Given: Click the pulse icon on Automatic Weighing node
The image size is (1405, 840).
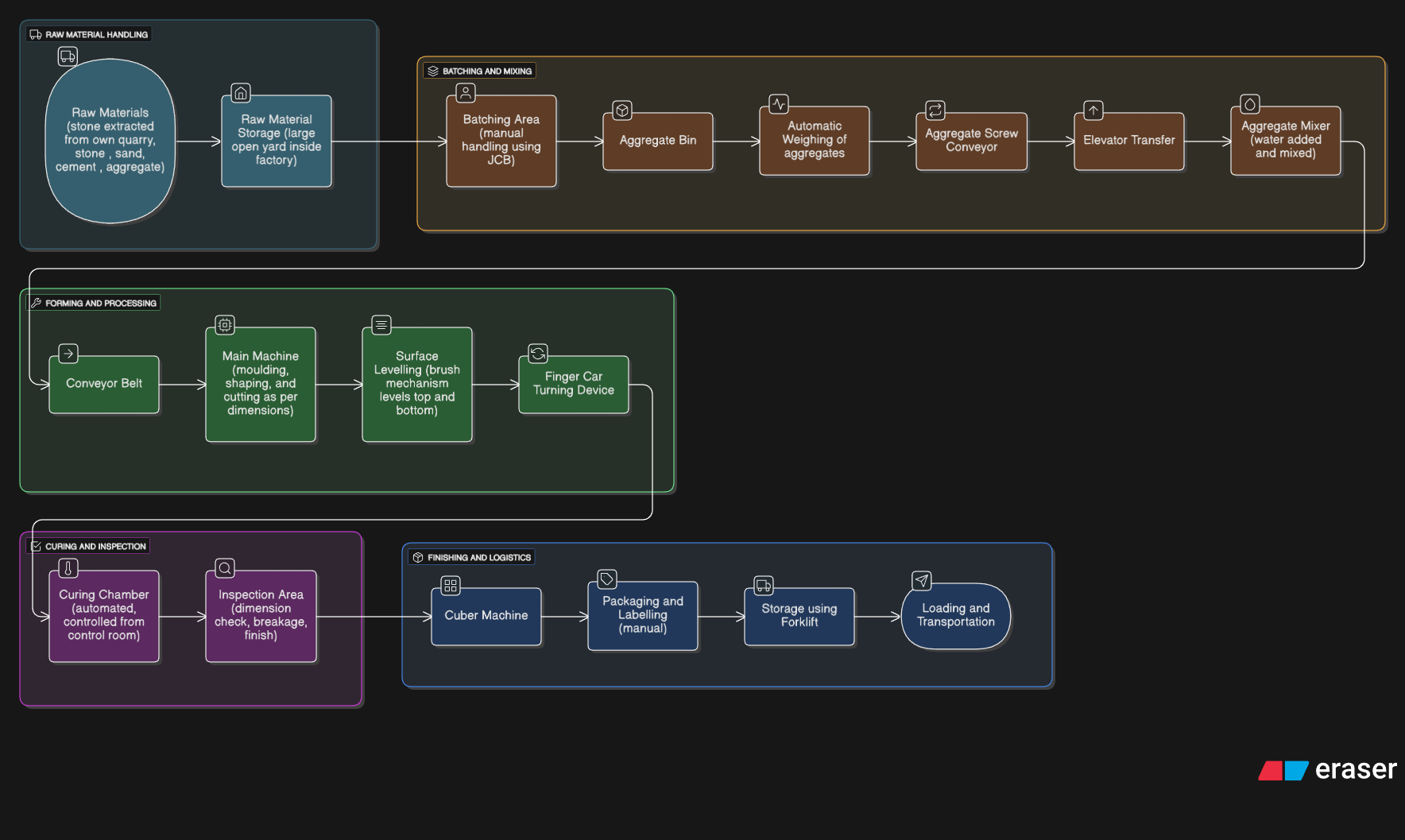Looking at the screenshot, I should pyautogui.click(x=779, y=104).
